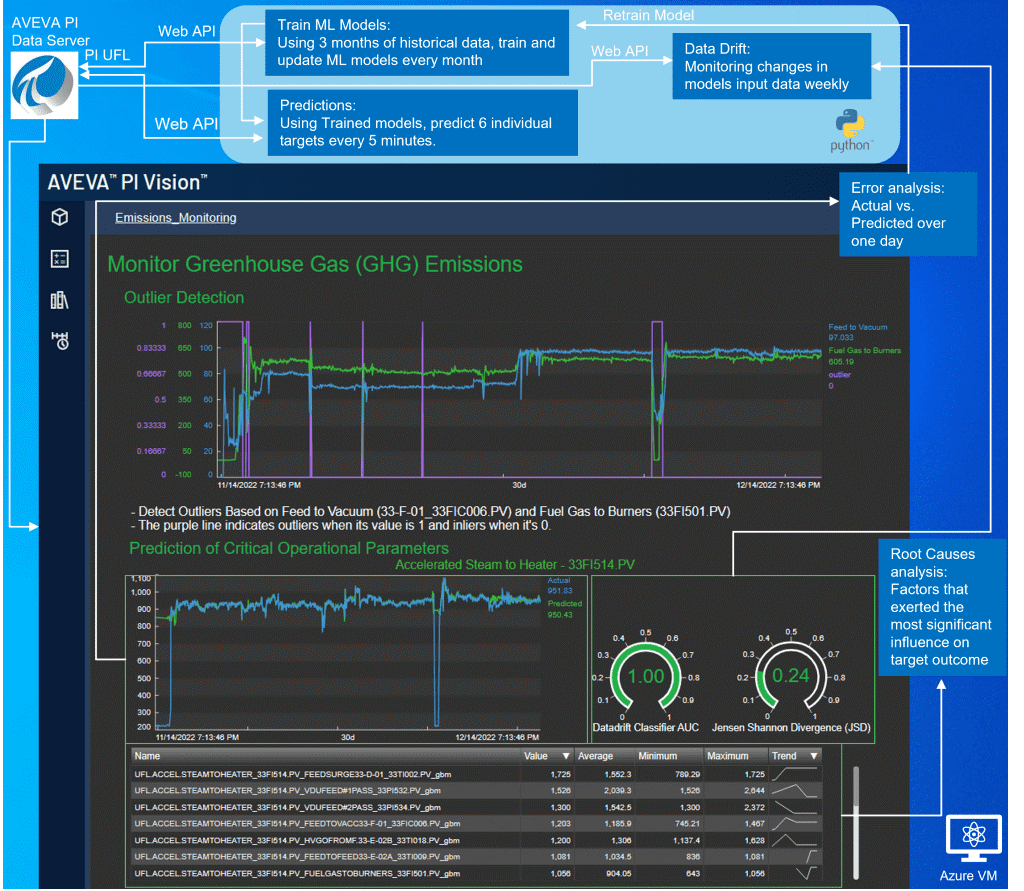Image resolution: width=1024 pixels, height=891 pixels.
Task: Open the events timer icon in sidebar
Action: pyautogui.click(x=60, y=341)
